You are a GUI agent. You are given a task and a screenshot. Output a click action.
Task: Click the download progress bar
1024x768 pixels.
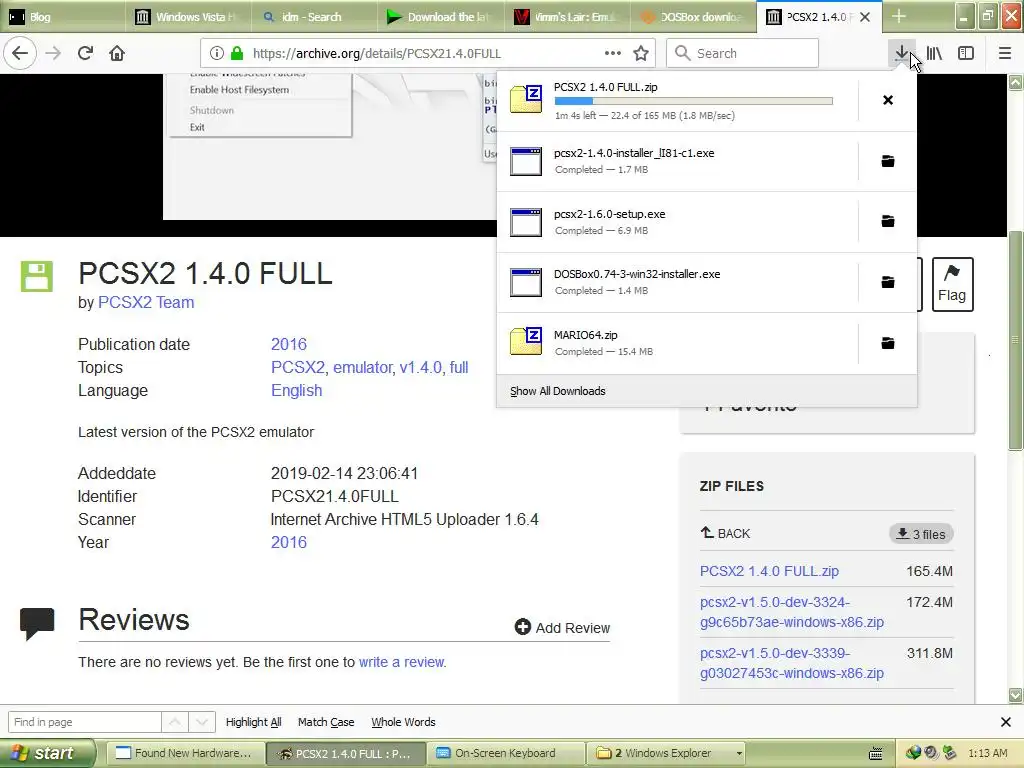(x=694, y=101)
